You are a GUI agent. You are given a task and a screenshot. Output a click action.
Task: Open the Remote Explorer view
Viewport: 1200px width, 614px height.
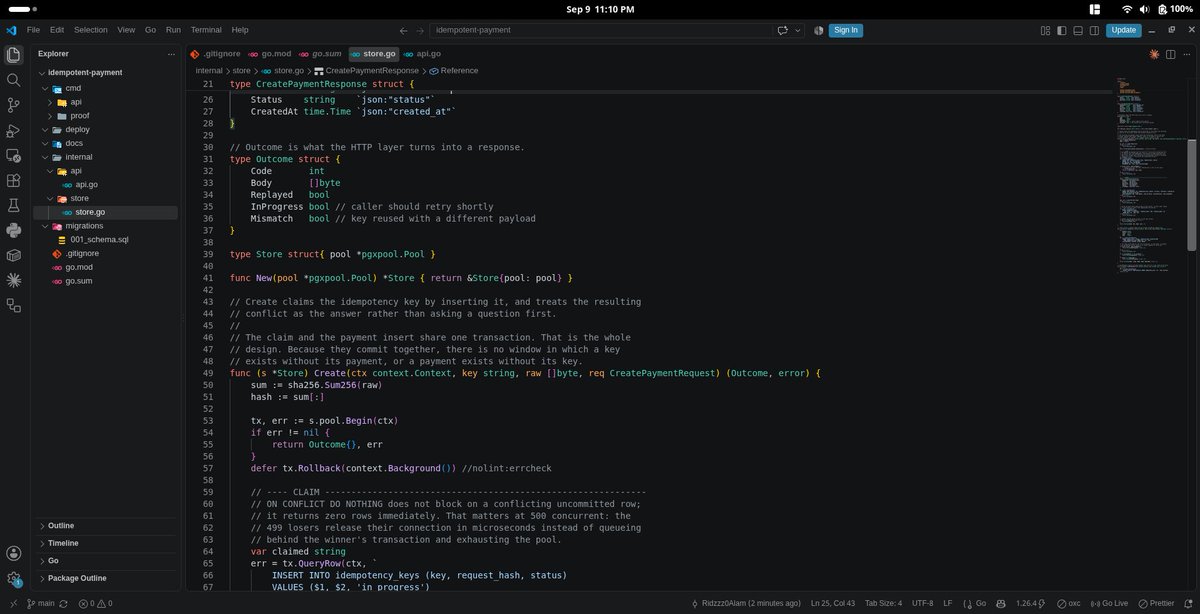tap(13, 156)
